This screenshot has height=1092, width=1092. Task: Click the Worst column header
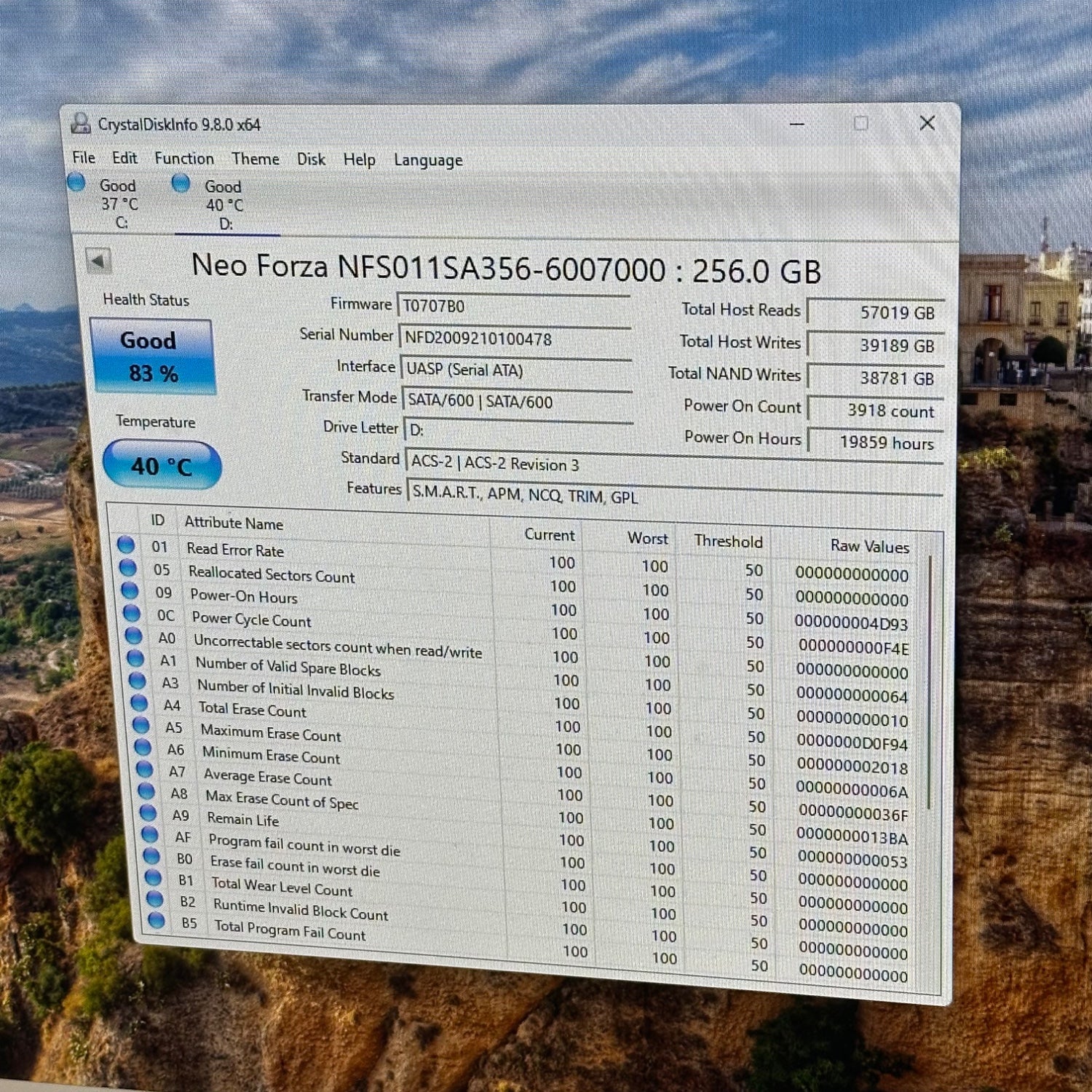point(648,539)
